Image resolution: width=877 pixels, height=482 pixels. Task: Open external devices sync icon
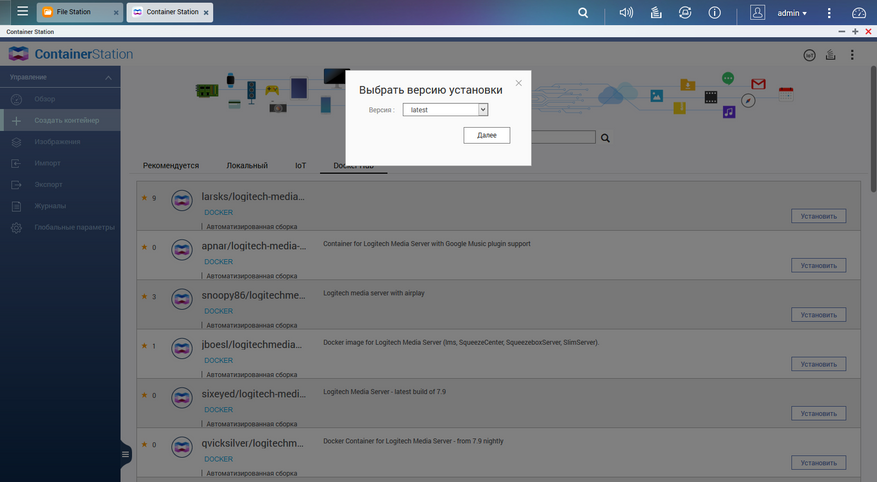pos(685,12)
